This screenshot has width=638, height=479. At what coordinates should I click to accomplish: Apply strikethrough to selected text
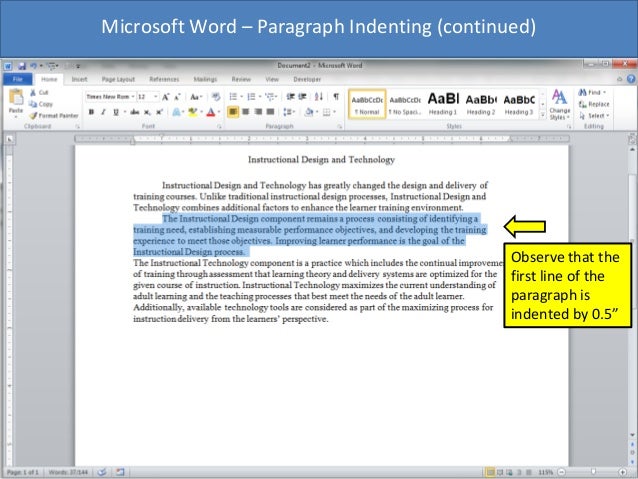pyautogui.click(x=135, y=112)
